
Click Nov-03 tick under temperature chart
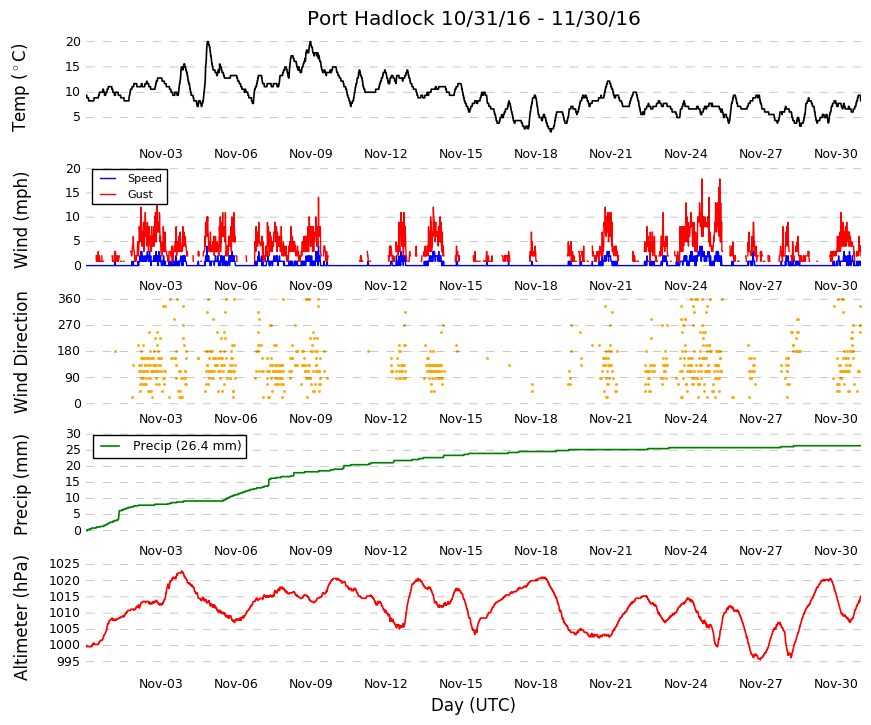(x=161, y=154)
